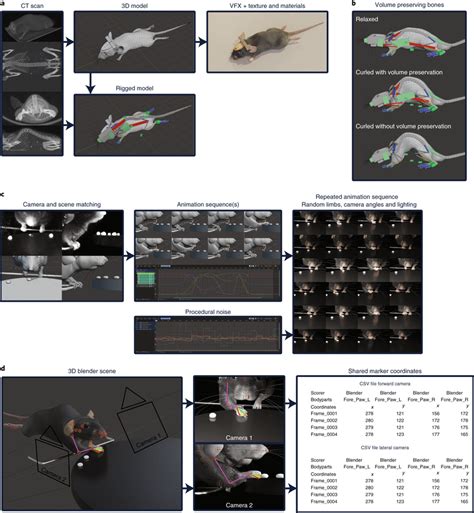Click the 'Procedural noise' heading
The width and height of the screenshot is (474, 513).
pos(208,312)
